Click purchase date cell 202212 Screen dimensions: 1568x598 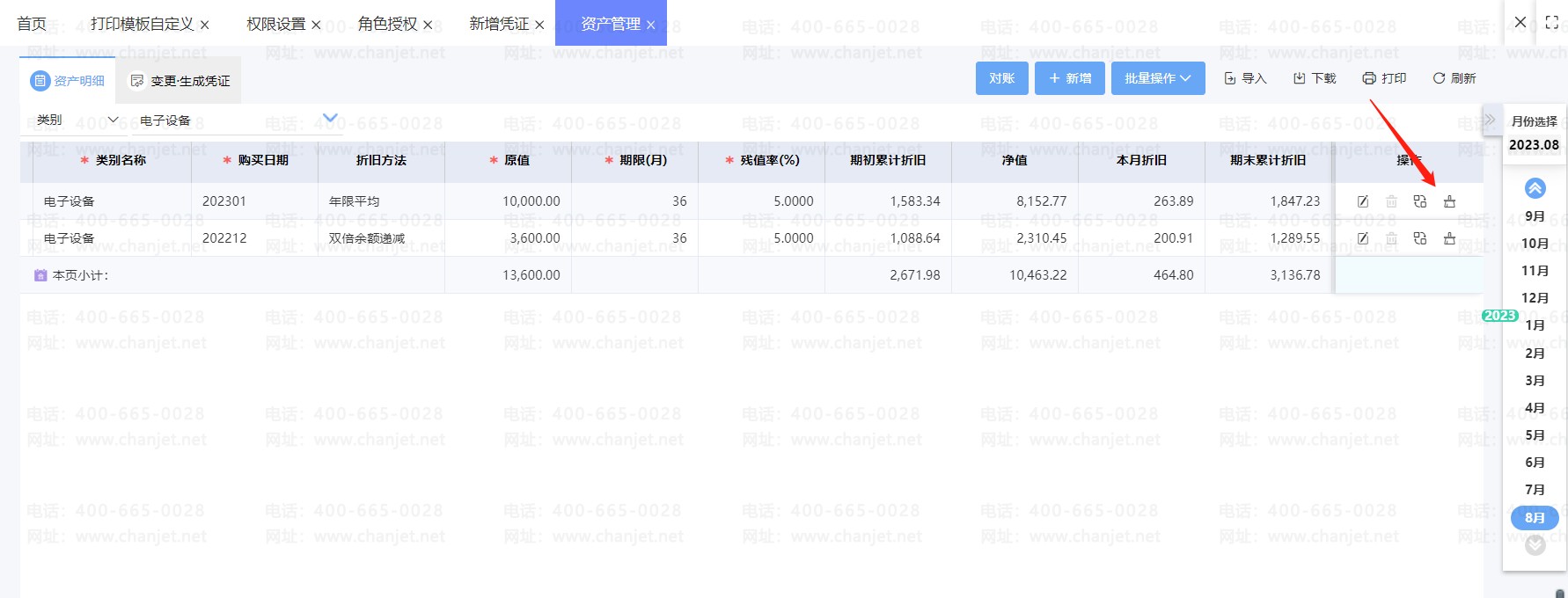(x=255, y=238)
